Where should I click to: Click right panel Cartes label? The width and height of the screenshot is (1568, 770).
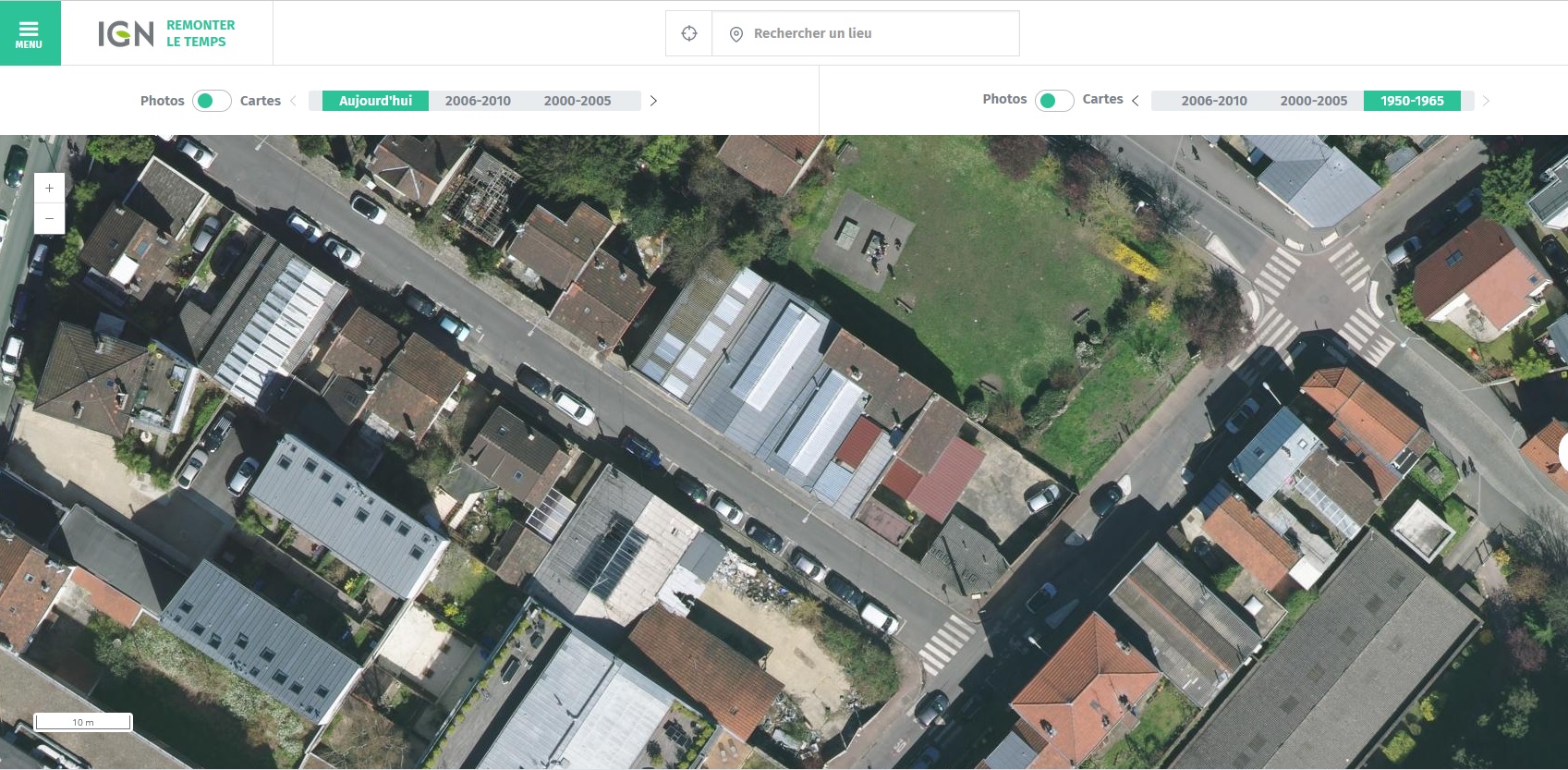(1103, 99)
